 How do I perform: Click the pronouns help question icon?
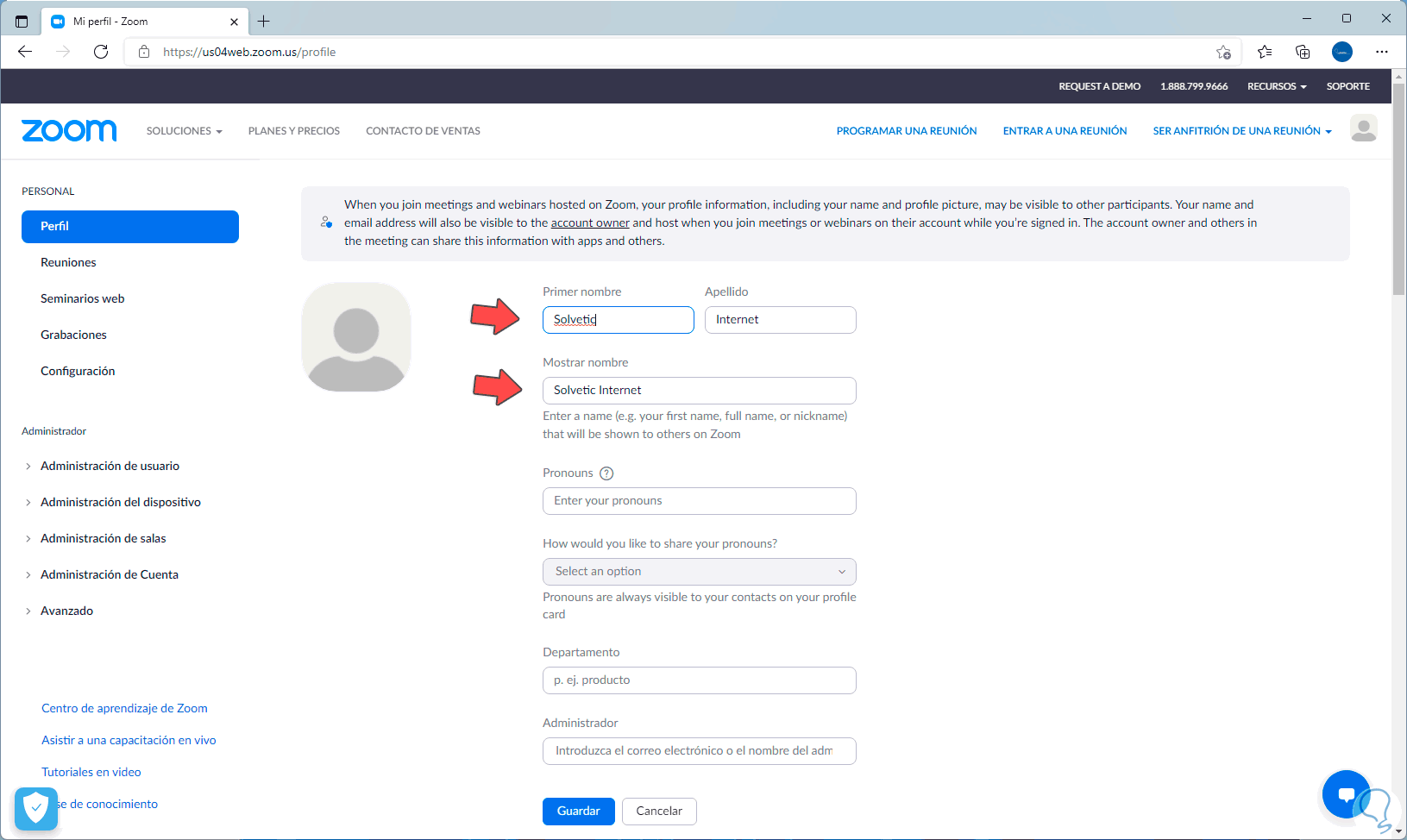click(x=606, y=473)
